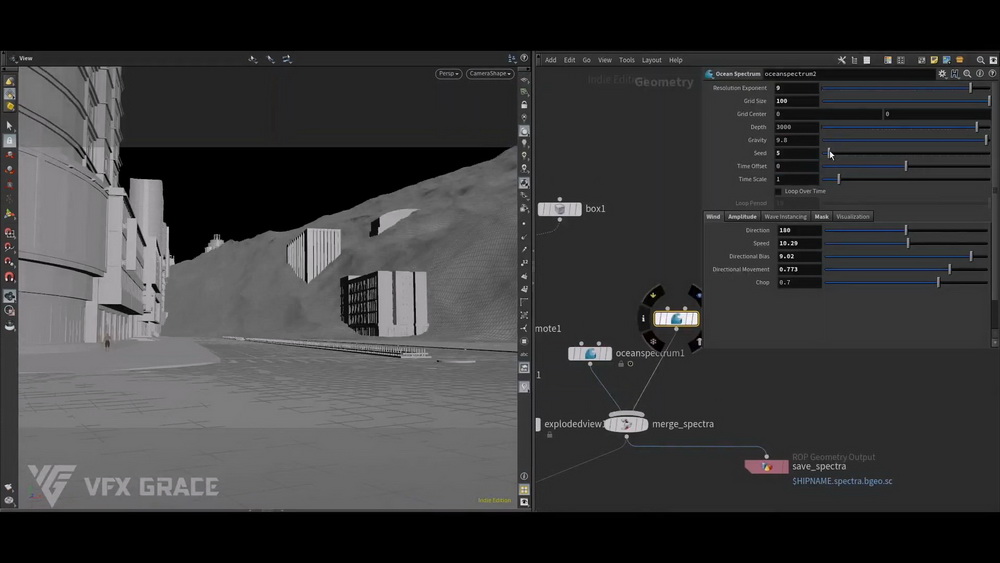Select the save_spectra ROP node
The height and width of the screenshot is (563, 1000).
(x=767, y=467)
